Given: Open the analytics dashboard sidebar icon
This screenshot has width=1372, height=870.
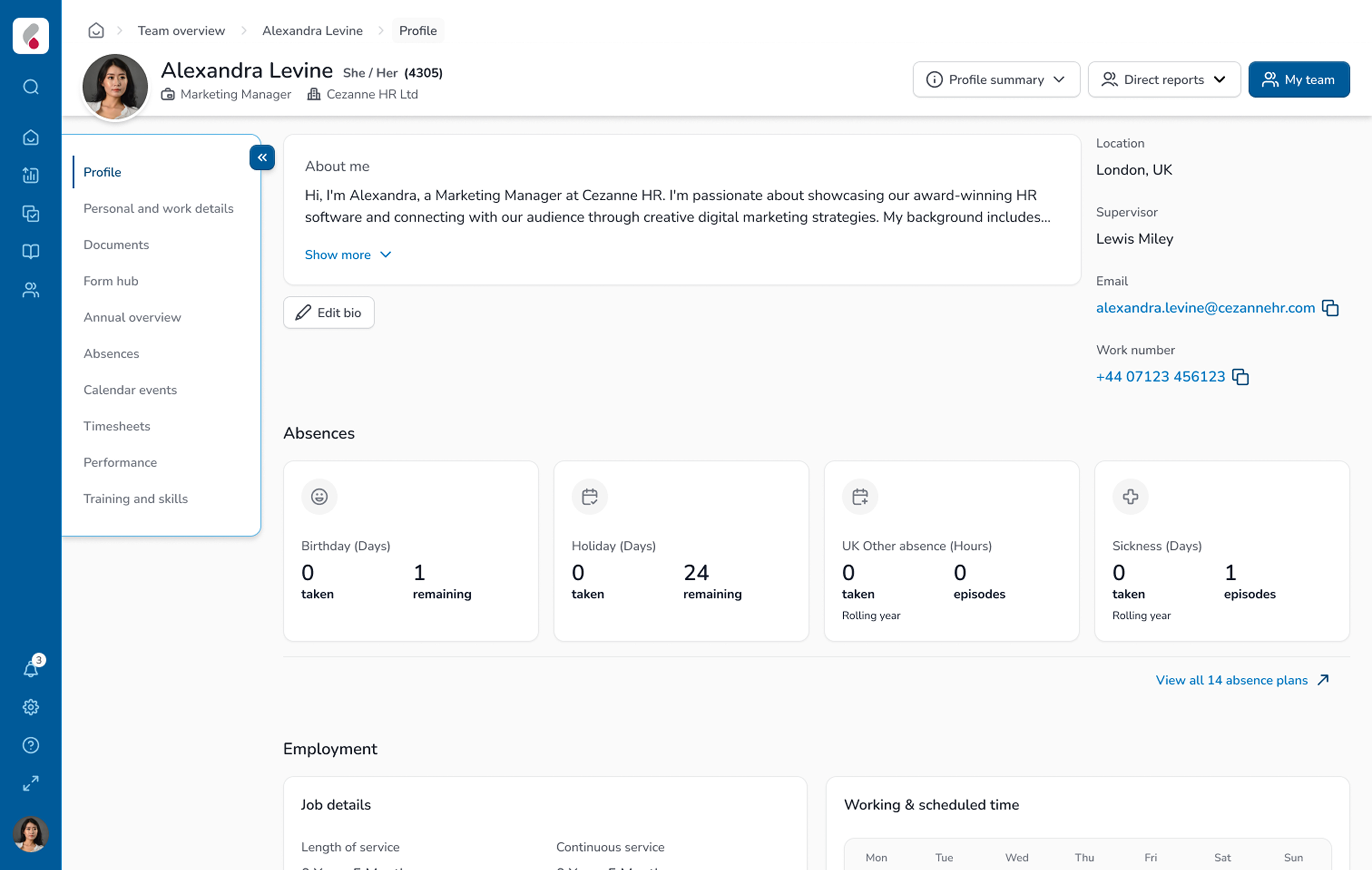Looking at the screenshot, I should (30, 175).
